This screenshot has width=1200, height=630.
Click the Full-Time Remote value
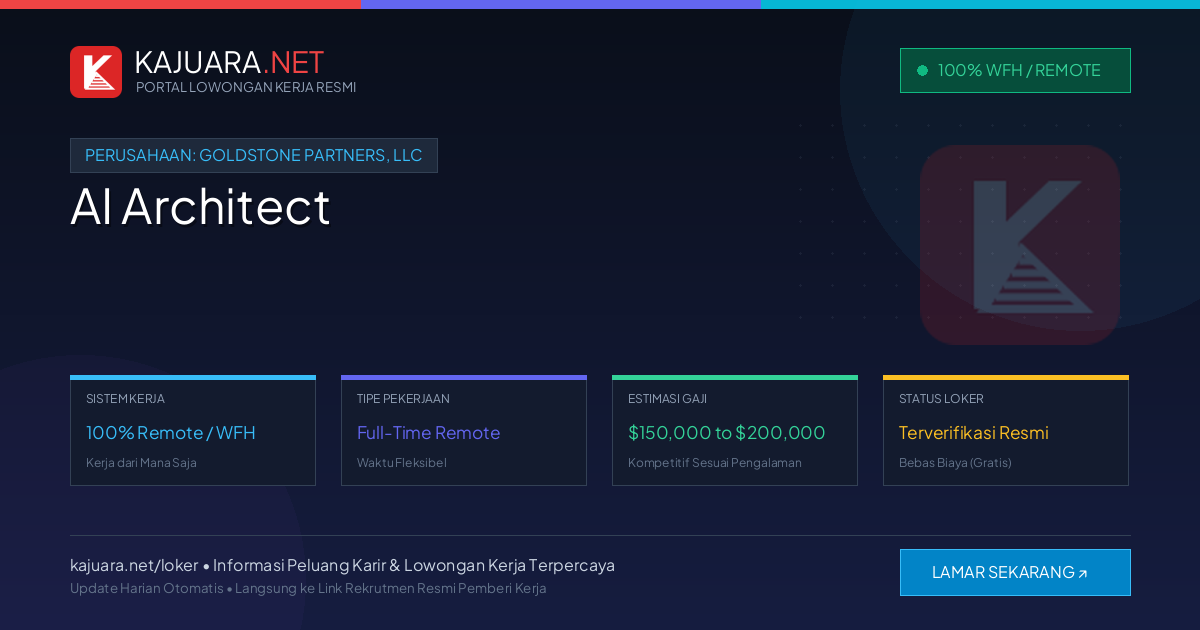point(428,433)
